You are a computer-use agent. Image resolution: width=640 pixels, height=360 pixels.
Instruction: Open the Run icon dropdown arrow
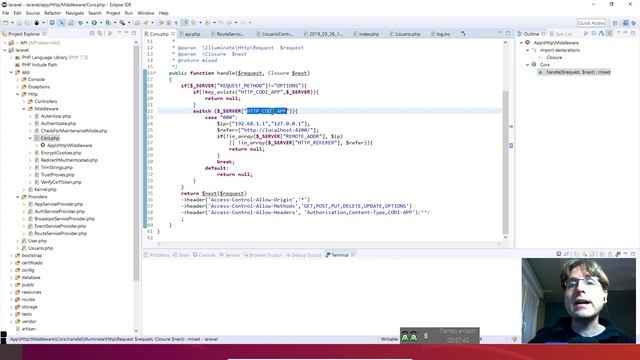point(101,23)
